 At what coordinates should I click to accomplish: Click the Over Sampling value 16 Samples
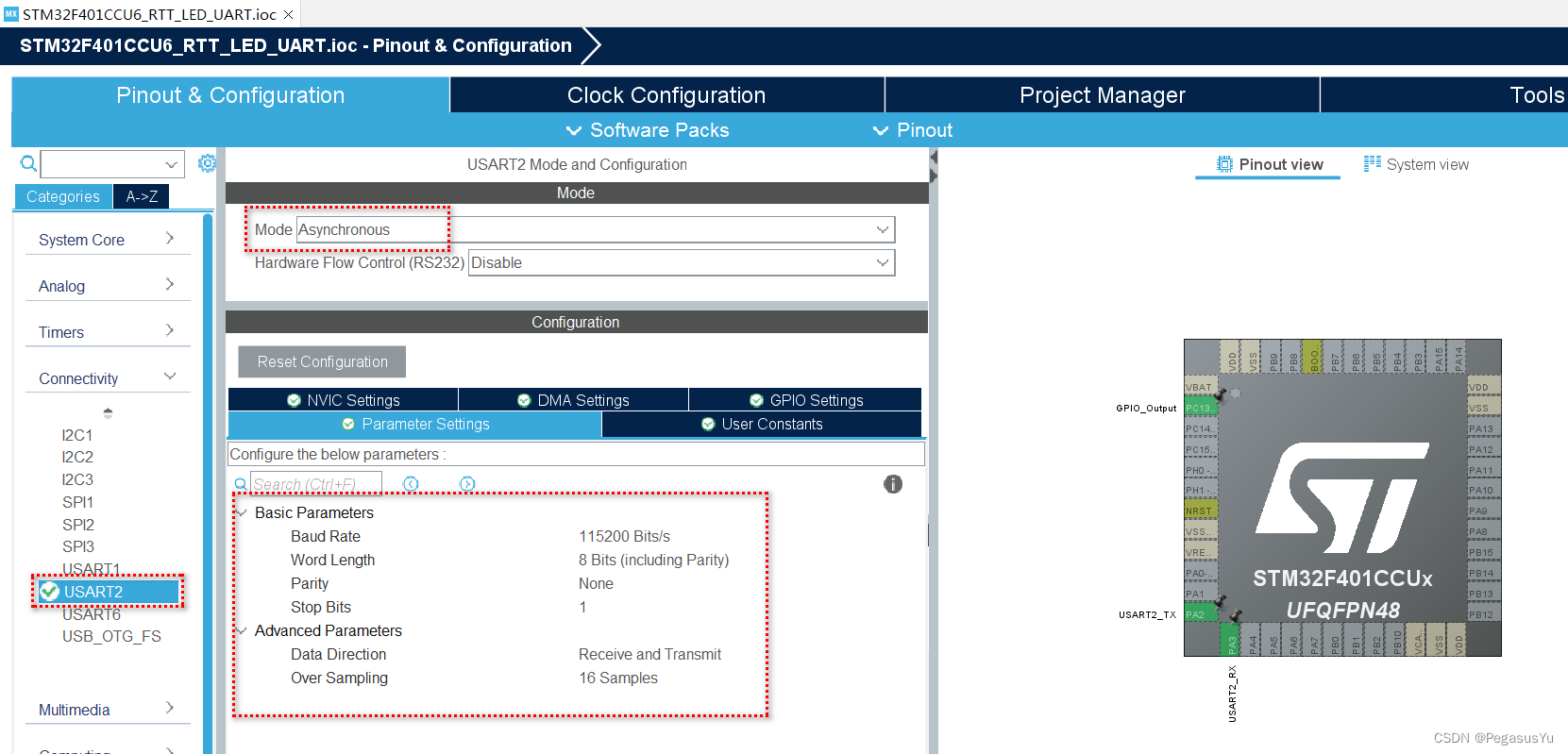point(618,678)
